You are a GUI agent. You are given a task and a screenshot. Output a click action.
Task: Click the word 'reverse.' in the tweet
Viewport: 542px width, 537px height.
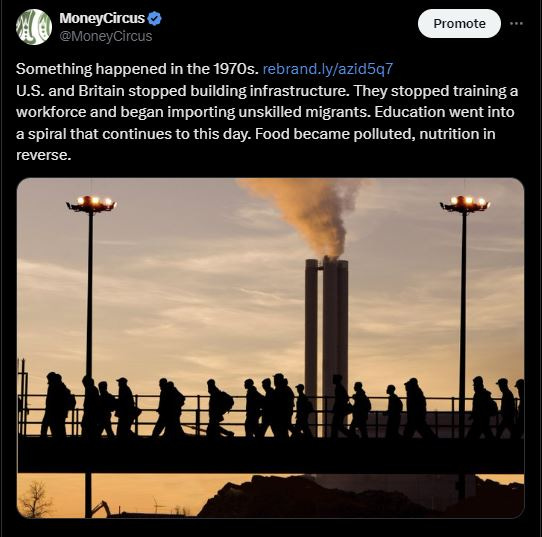44,155
